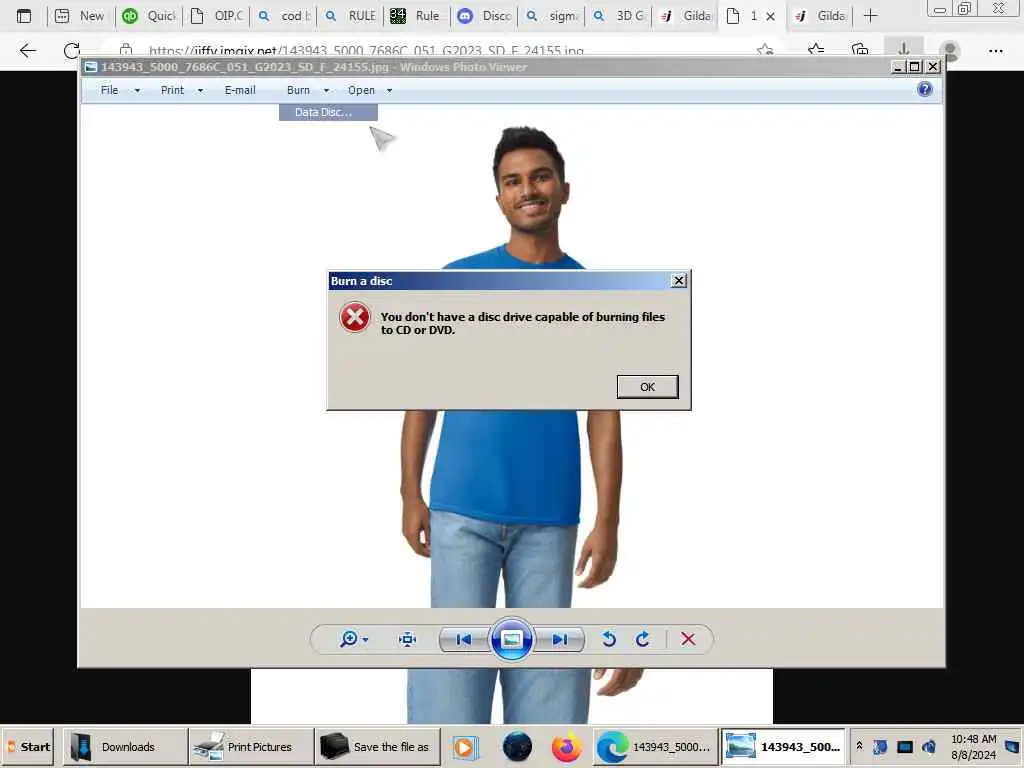Switch to the 3D G search tab

[618, 16]
